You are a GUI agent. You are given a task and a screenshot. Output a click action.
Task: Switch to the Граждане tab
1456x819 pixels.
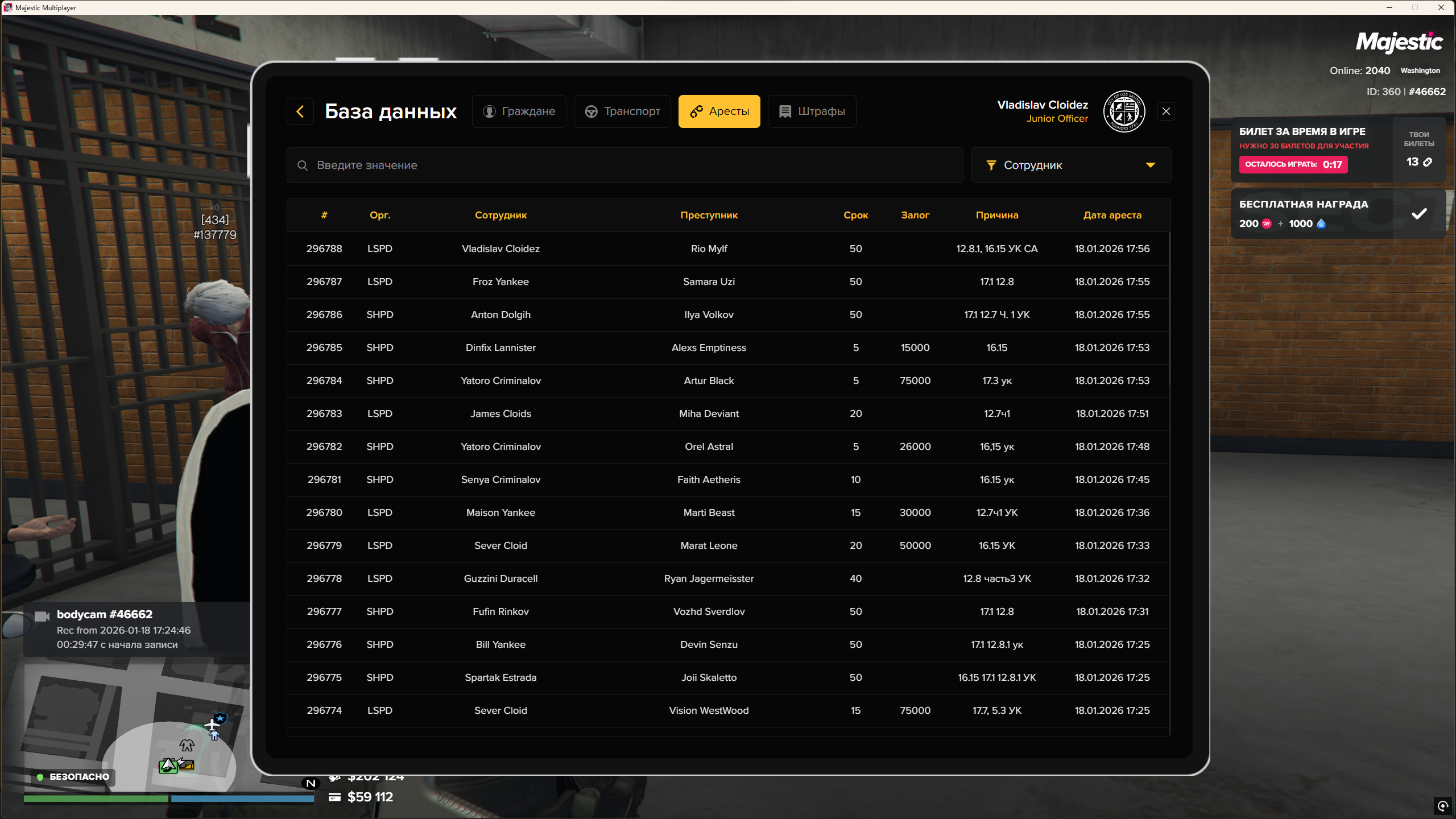coord(519,111)
